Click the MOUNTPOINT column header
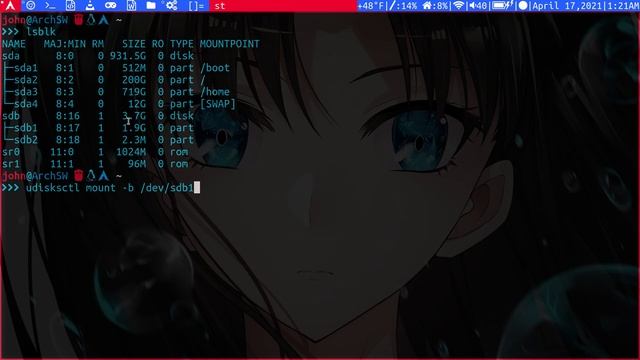The width and height of the screenshot is (640, 360). coord(229,44)
